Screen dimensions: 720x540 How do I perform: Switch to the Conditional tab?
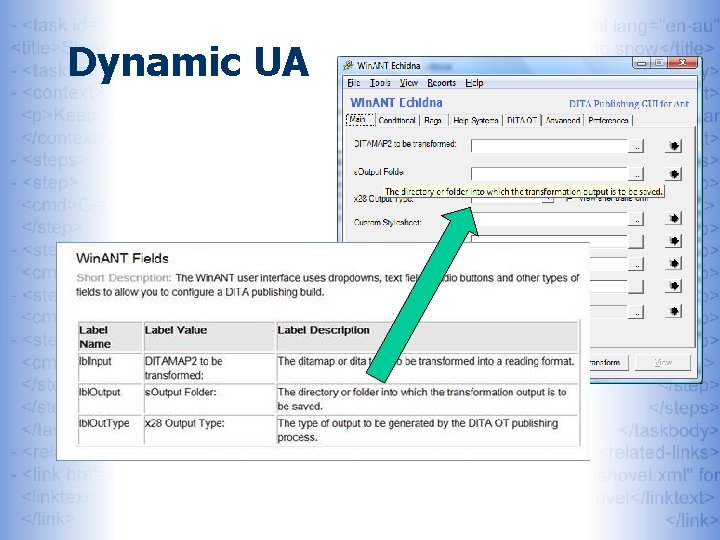(x=397, y=120)
